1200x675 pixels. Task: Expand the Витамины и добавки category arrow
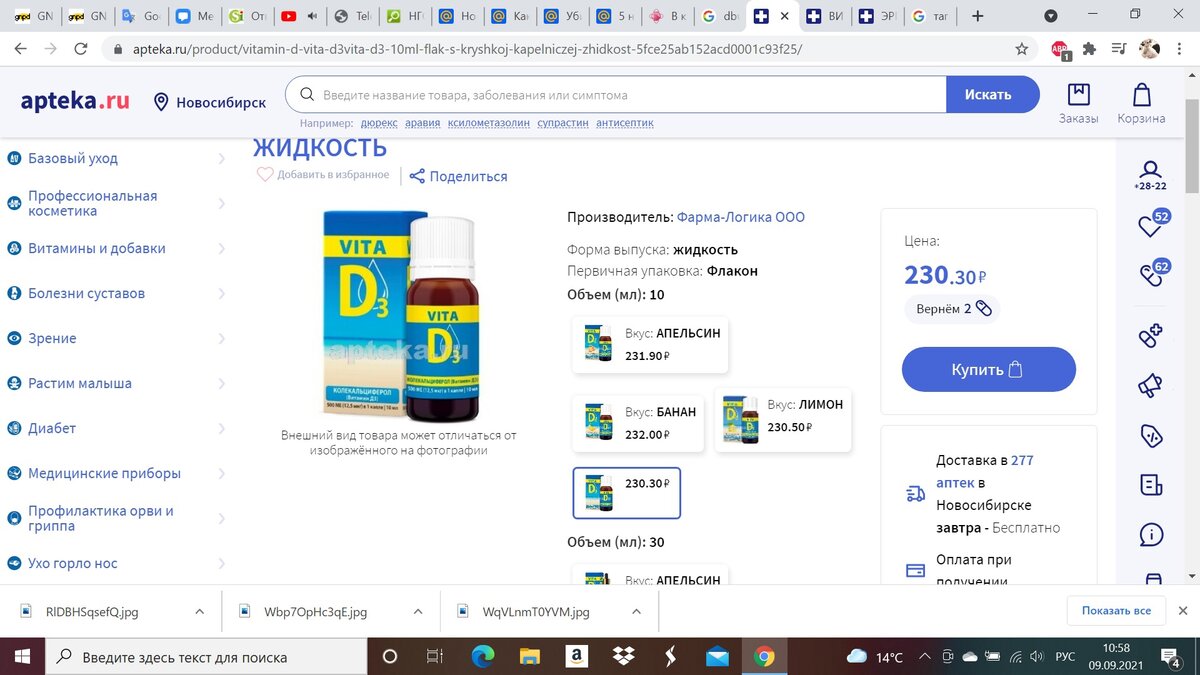click(x=221, y=248)
